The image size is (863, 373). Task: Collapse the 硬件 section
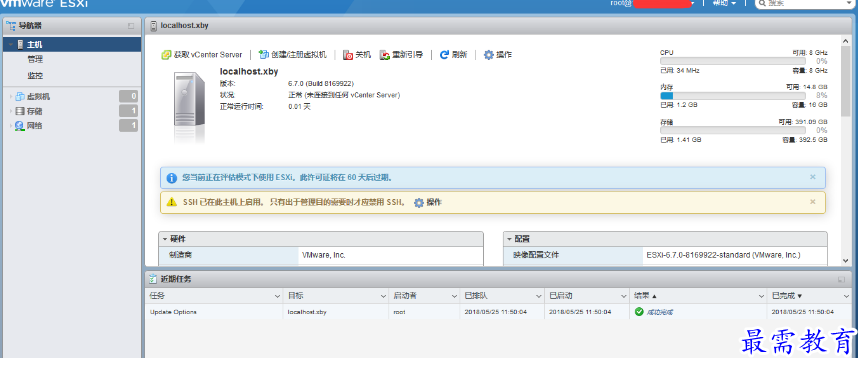click(x=165, y=239)
